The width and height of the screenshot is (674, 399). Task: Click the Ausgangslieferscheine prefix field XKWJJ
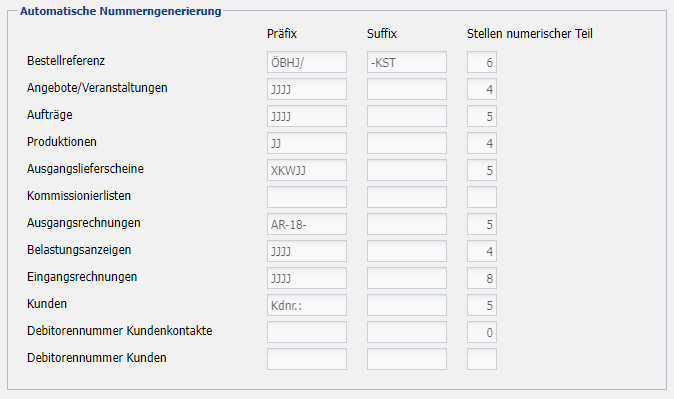click(x=306, y=170)
